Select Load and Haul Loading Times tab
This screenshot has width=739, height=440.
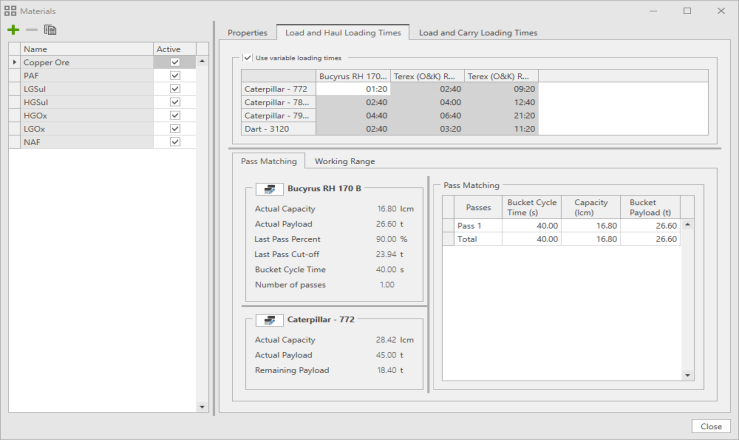click(343, 33)
